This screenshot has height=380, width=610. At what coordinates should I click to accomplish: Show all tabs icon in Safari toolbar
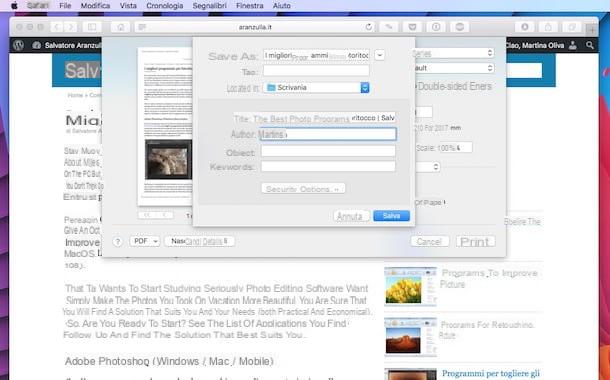572,27
